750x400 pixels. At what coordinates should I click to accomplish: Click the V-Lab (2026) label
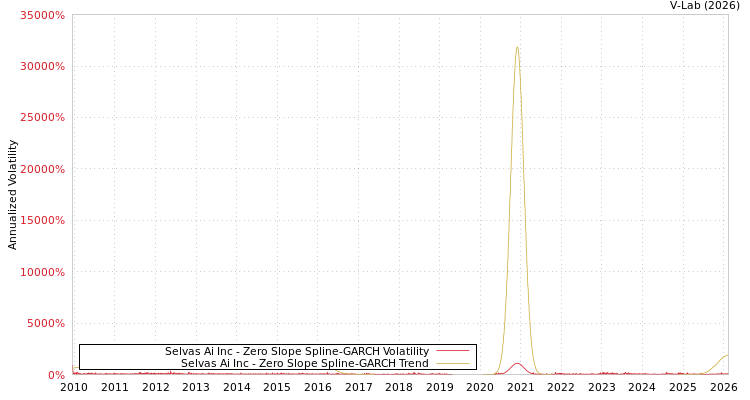point(705,6)
